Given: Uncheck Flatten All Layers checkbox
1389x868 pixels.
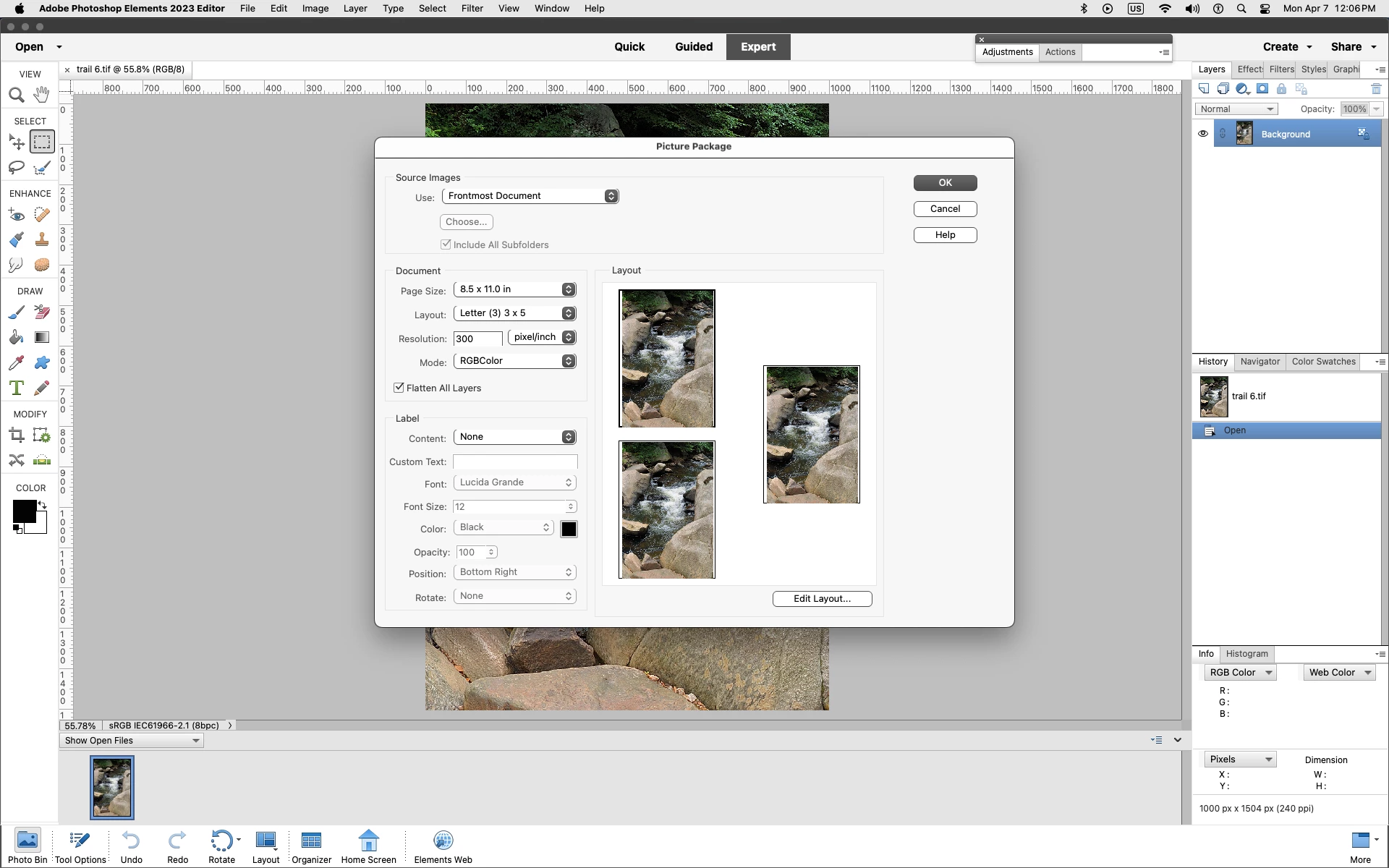Looking at the screenshot, I should point(399,388).
